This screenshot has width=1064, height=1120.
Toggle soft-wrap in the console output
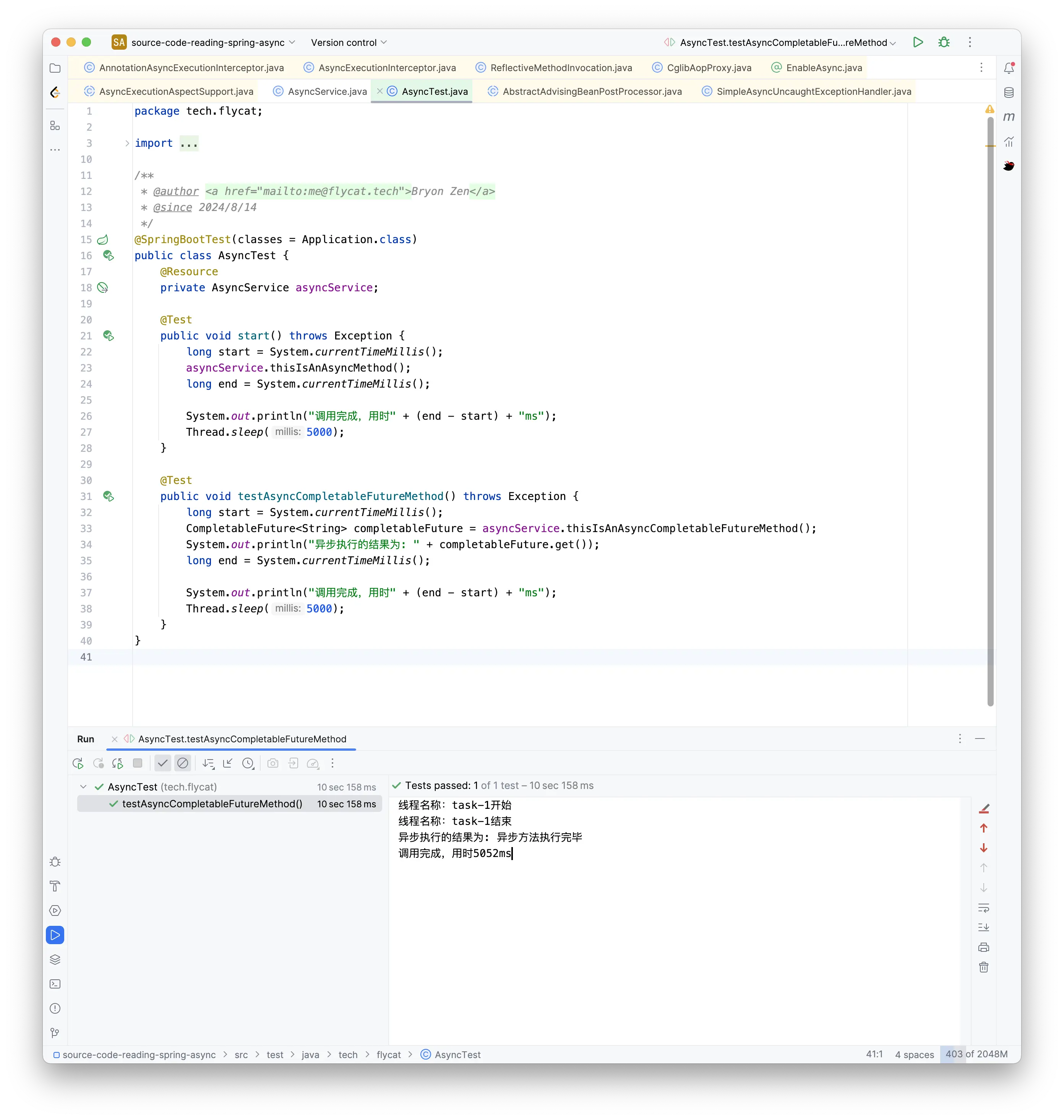983,908
